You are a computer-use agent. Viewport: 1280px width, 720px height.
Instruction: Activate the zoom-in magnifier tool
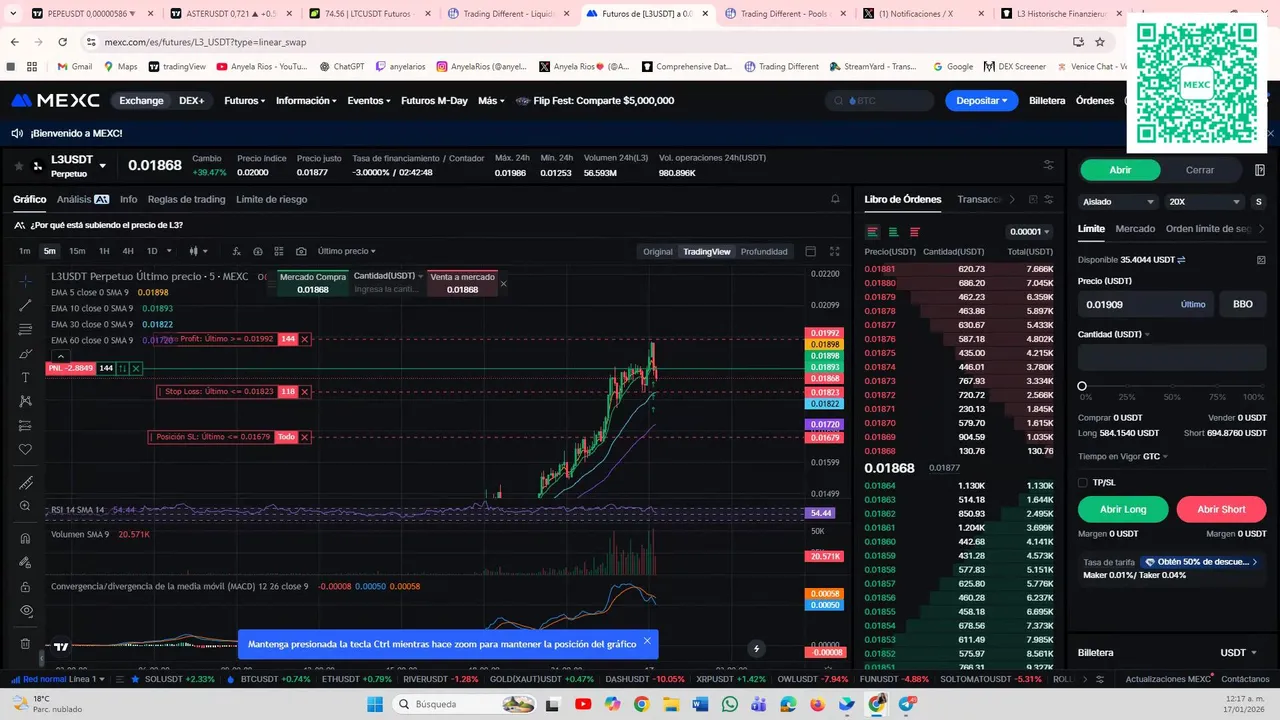(x=26, y=506)
